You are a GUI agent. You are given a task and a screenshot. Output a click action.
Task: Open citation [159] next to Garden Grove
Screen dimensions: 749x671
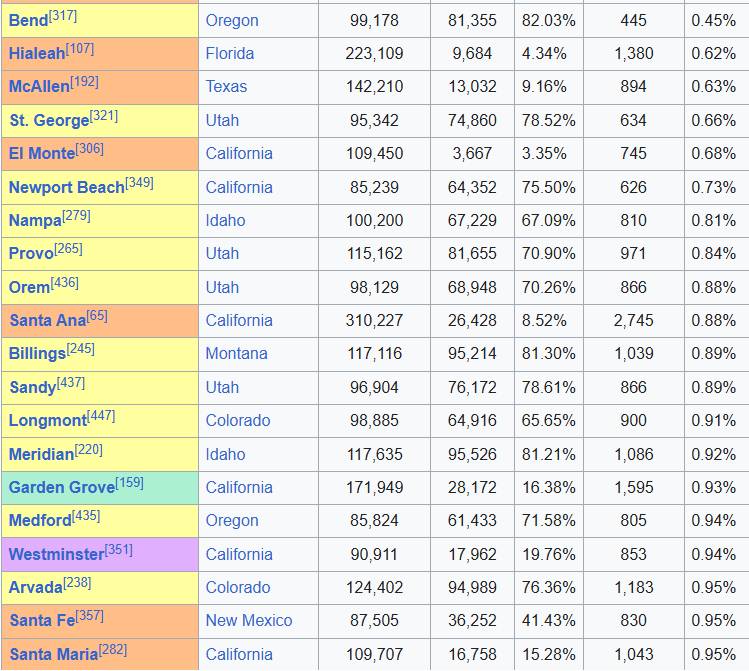pyautogui.click(x=129, y=483)
